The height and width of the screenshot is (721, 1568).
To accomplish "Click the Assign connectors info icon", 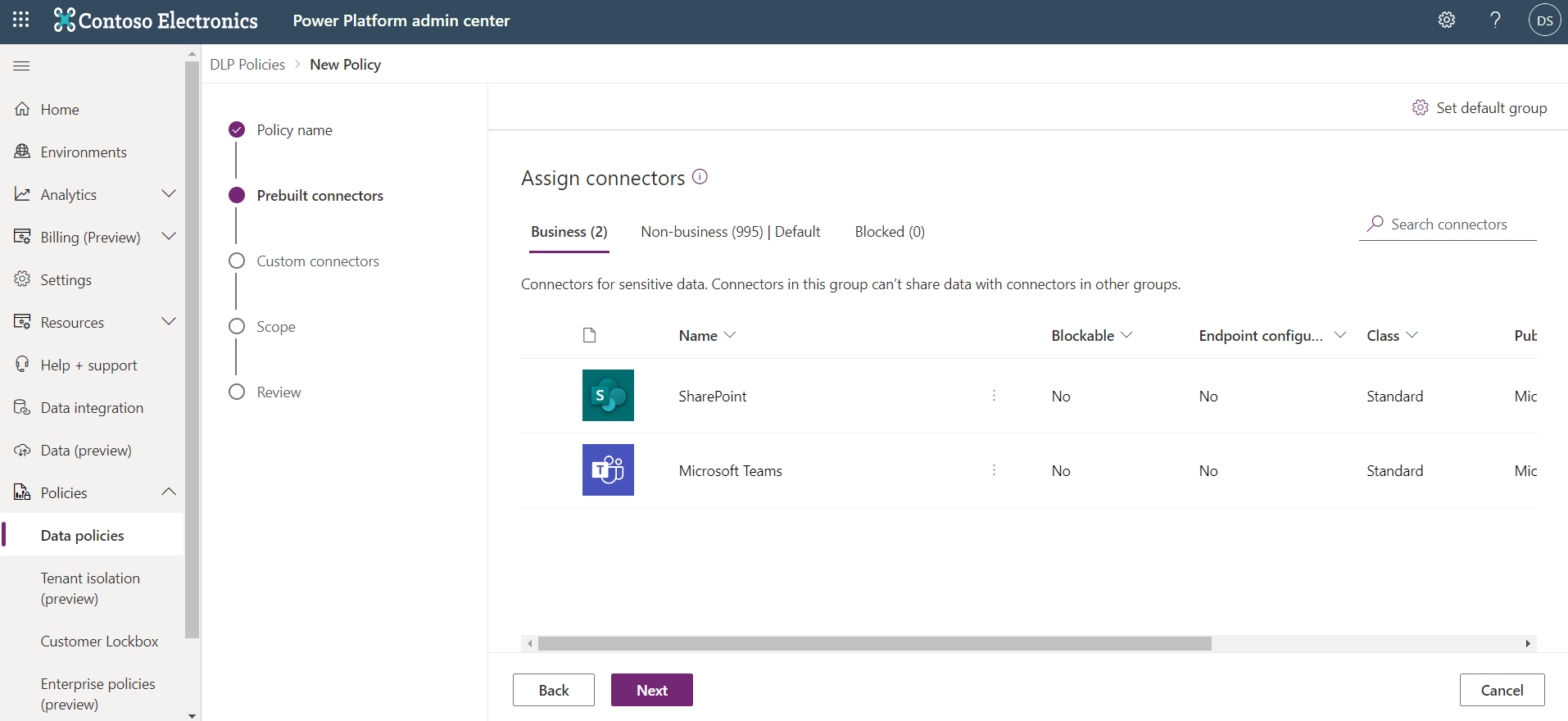I will (x=700, y=176).
